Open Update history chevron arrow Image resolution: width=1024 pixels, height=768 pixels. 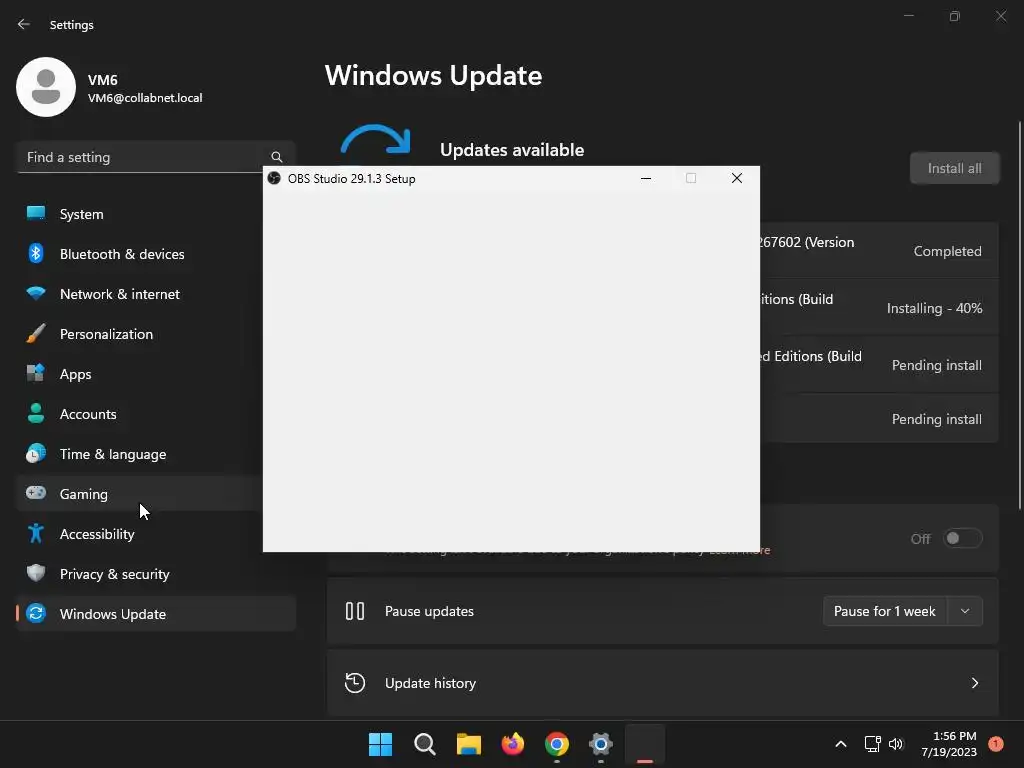974,683
